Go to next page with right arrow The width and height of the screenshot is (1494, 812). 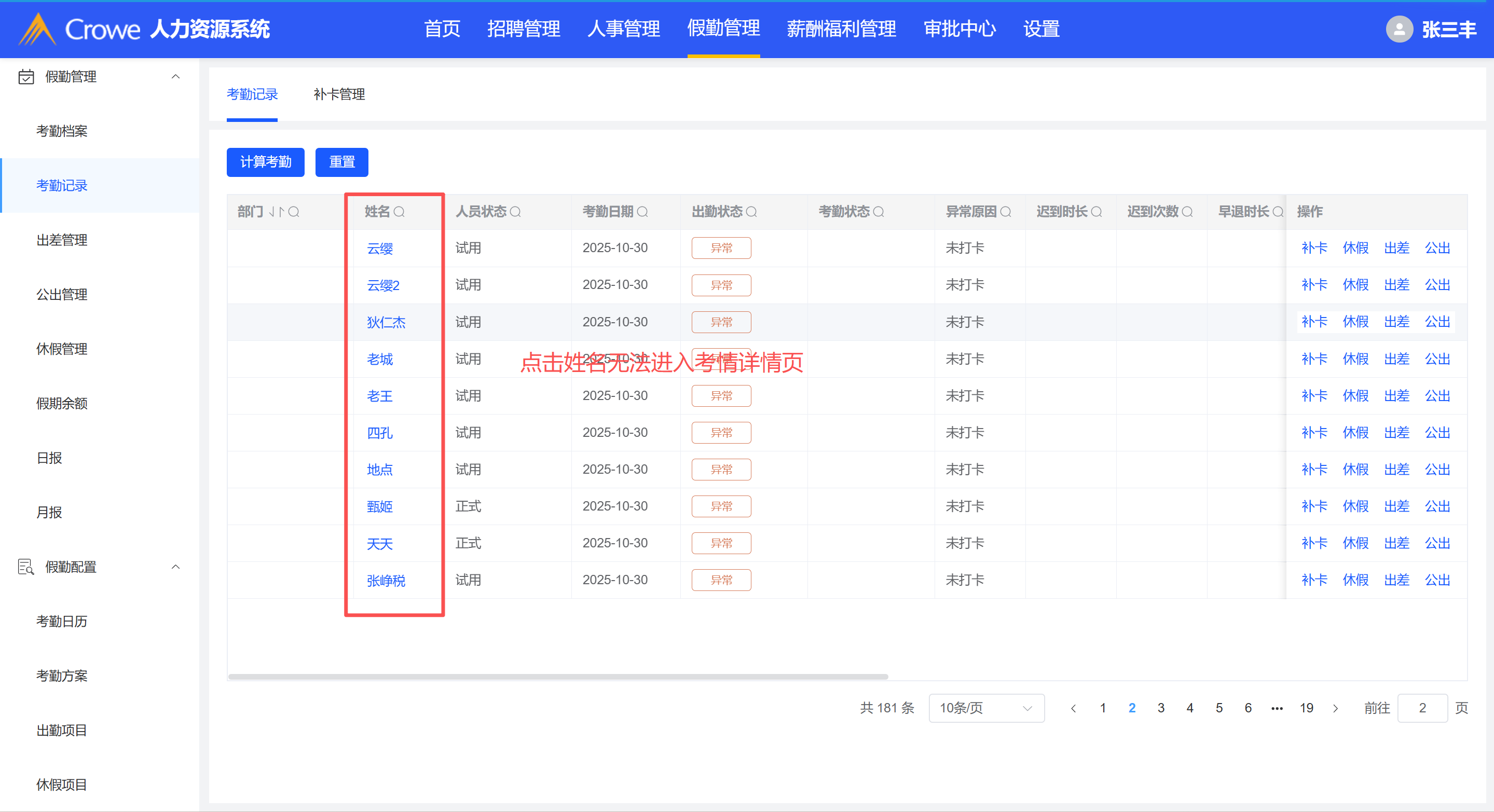[1336, 708]
